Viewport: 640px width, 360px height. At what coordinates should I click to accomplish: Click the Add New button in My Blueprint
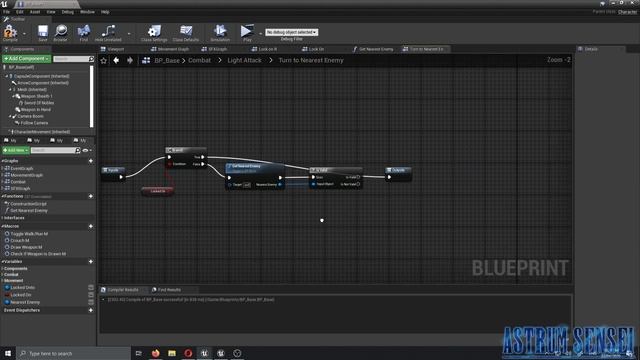(16, 150)
